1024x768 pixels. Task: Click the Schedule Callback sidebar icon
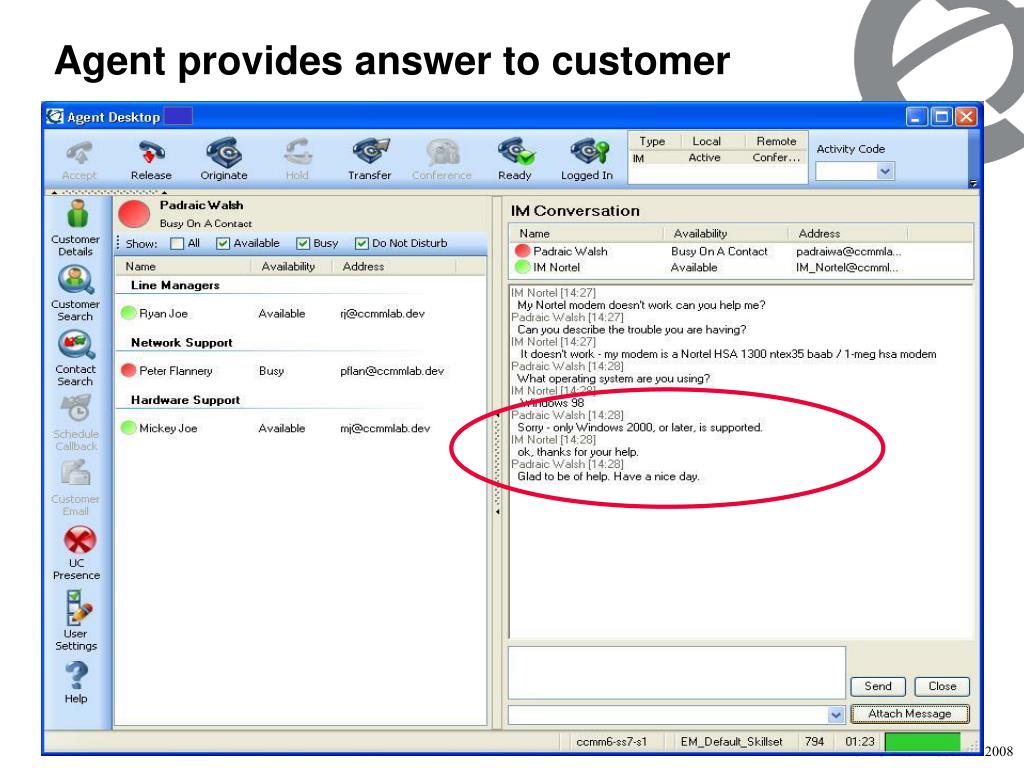tap(76, 409)
